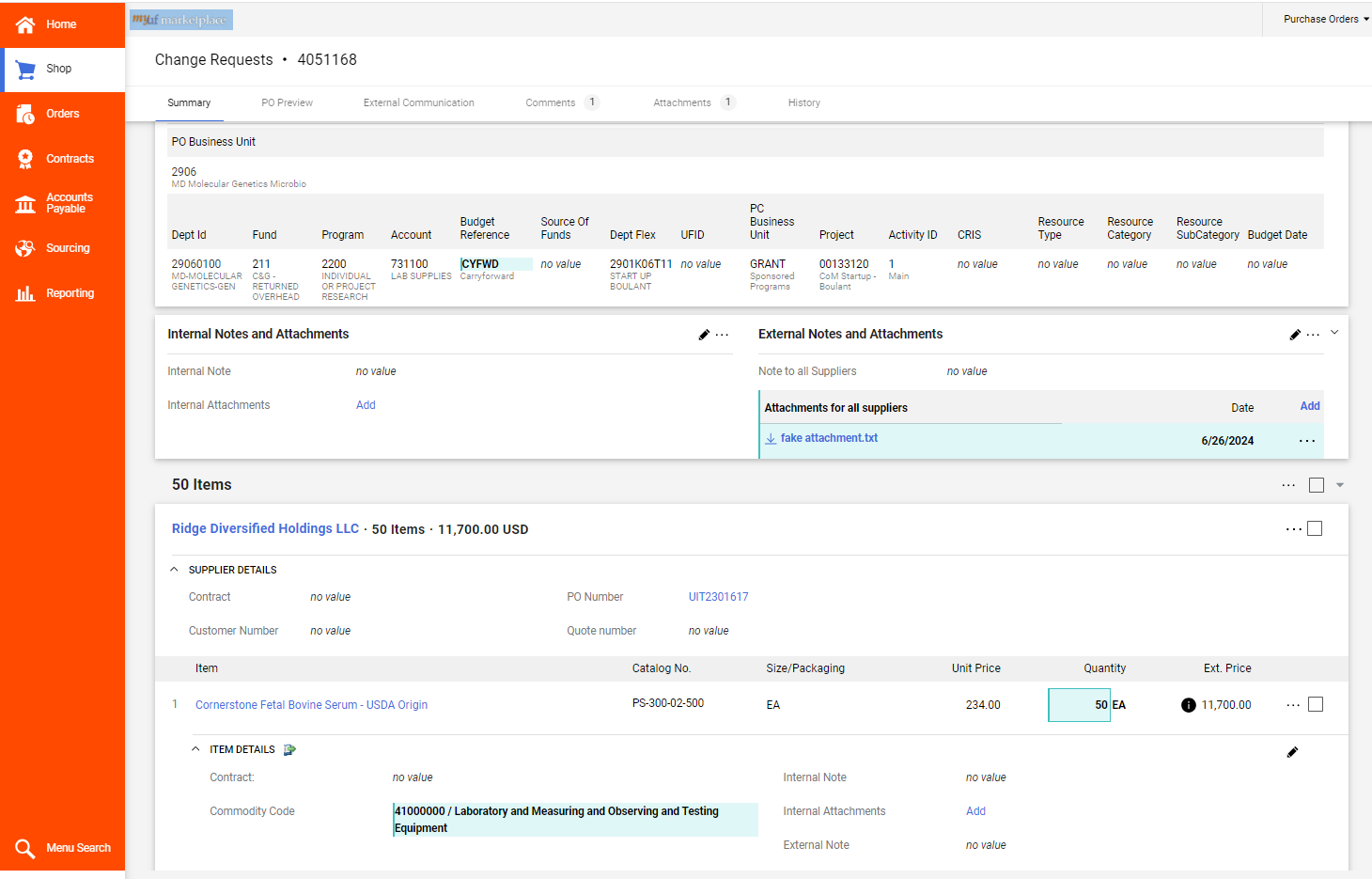Select the Ridge Diversified Holdings supplier checkbox
The height and width of the screenshot is (879, 1372).
point(1315,528)
